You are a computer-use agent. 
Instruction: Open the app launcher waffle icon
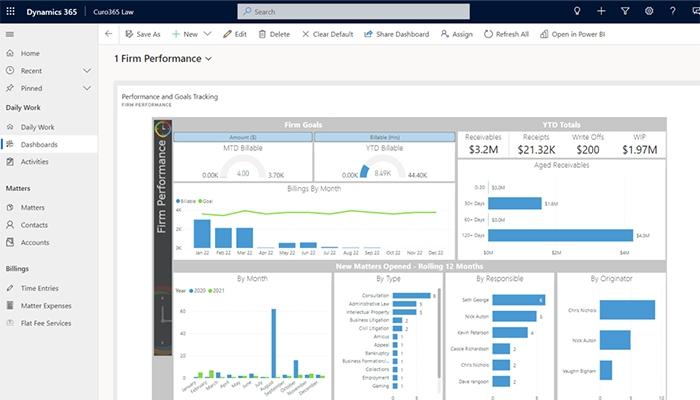click(x=10, y=11)
